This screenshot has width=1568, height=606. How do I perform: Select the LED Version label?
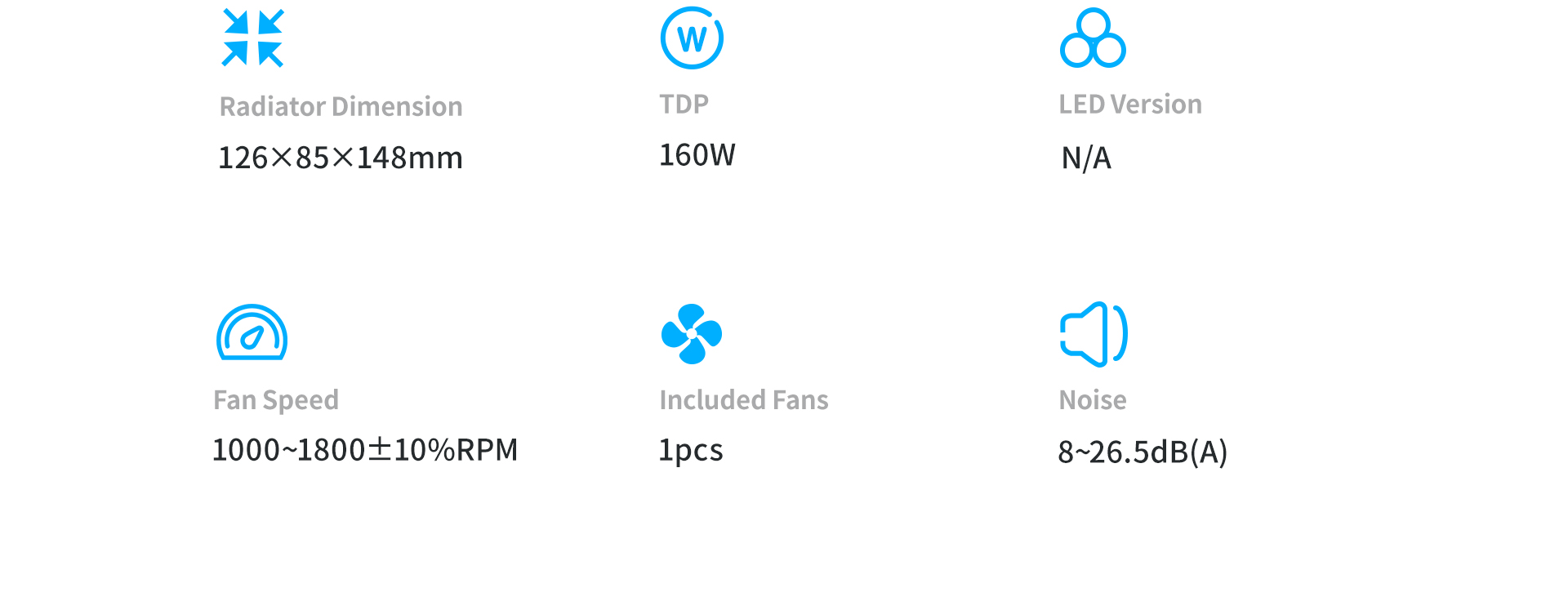pyautogui.click(x=1130, y=105)
